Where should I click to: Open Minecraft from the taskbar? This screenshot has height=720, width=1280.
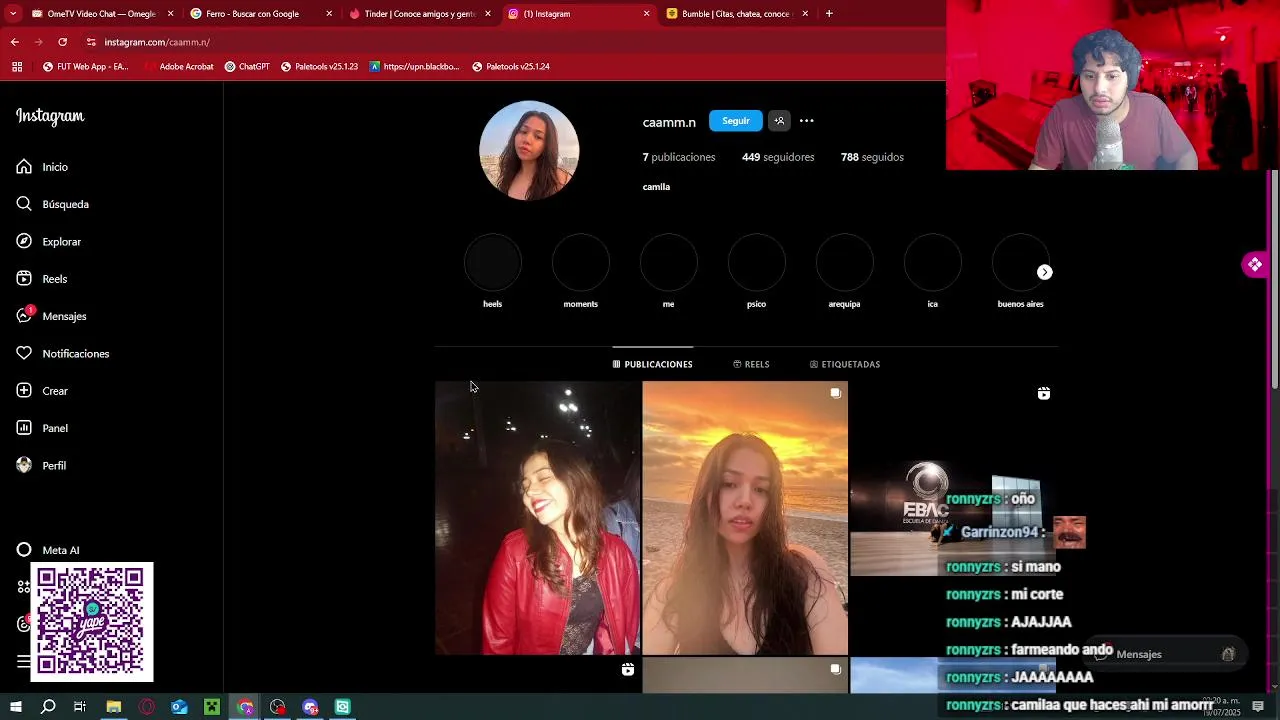(x=212, y=707)
